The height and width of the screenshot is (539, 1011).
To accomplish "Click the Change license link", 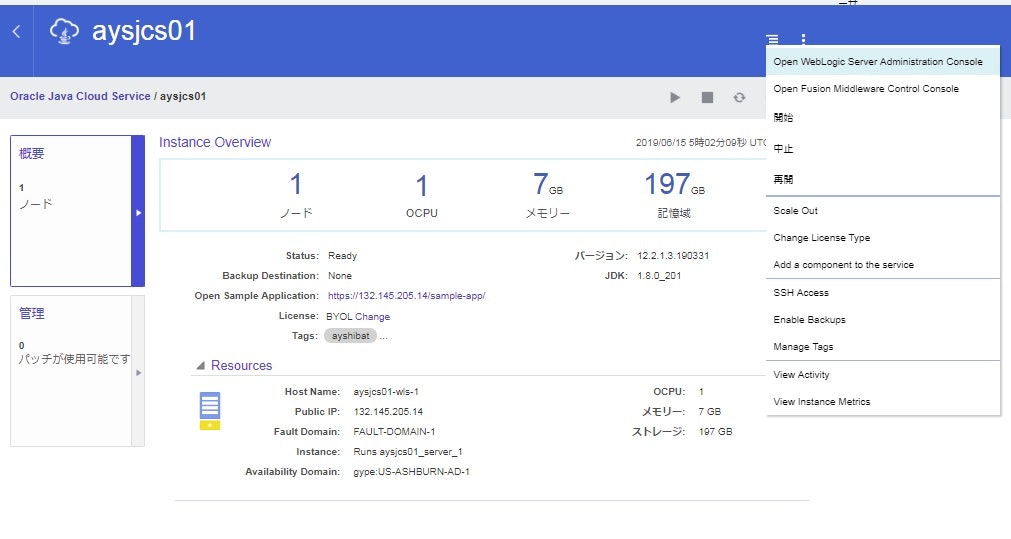I will [373, 317].
